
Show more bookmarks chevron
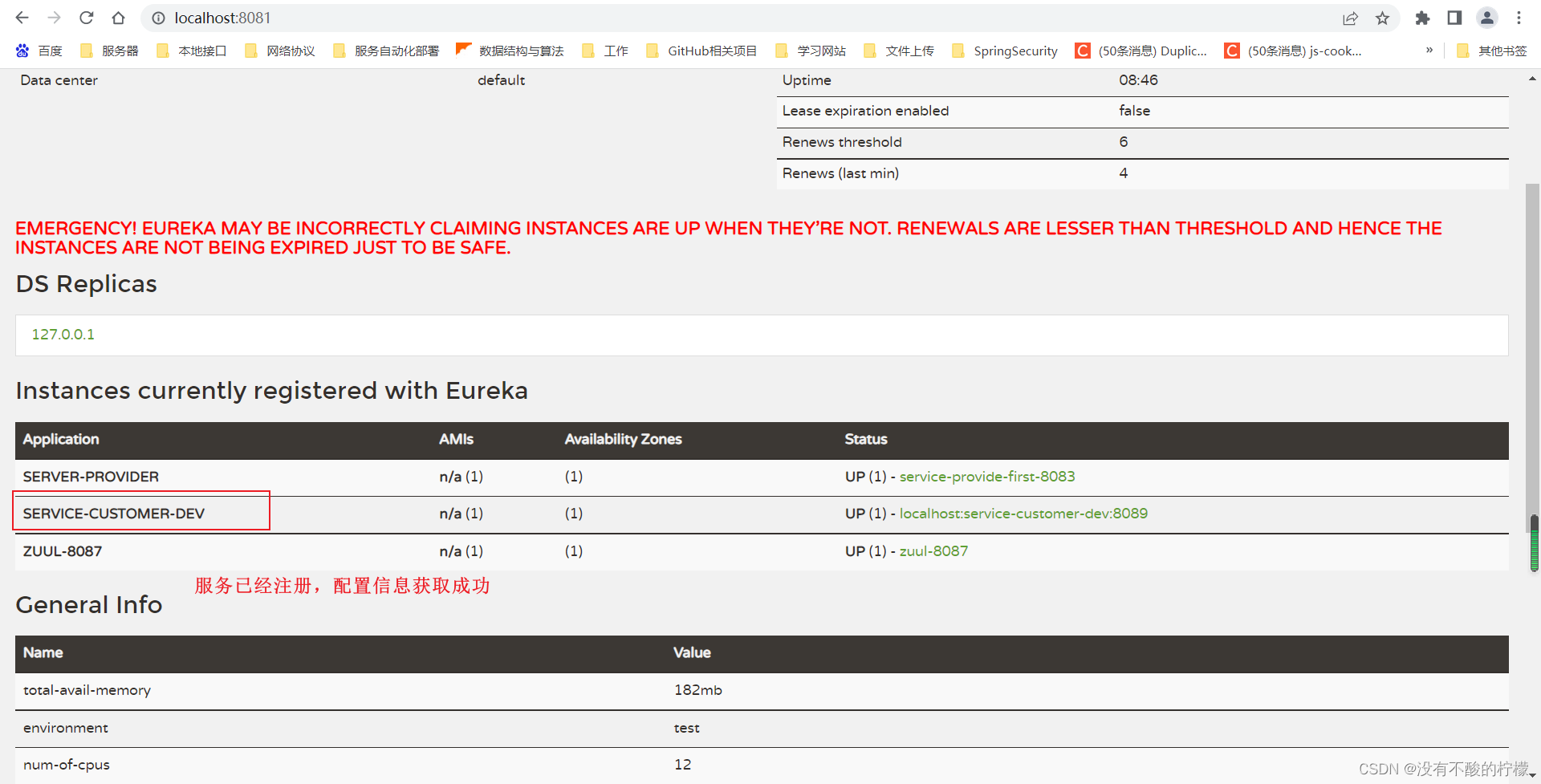point(1429,50)
